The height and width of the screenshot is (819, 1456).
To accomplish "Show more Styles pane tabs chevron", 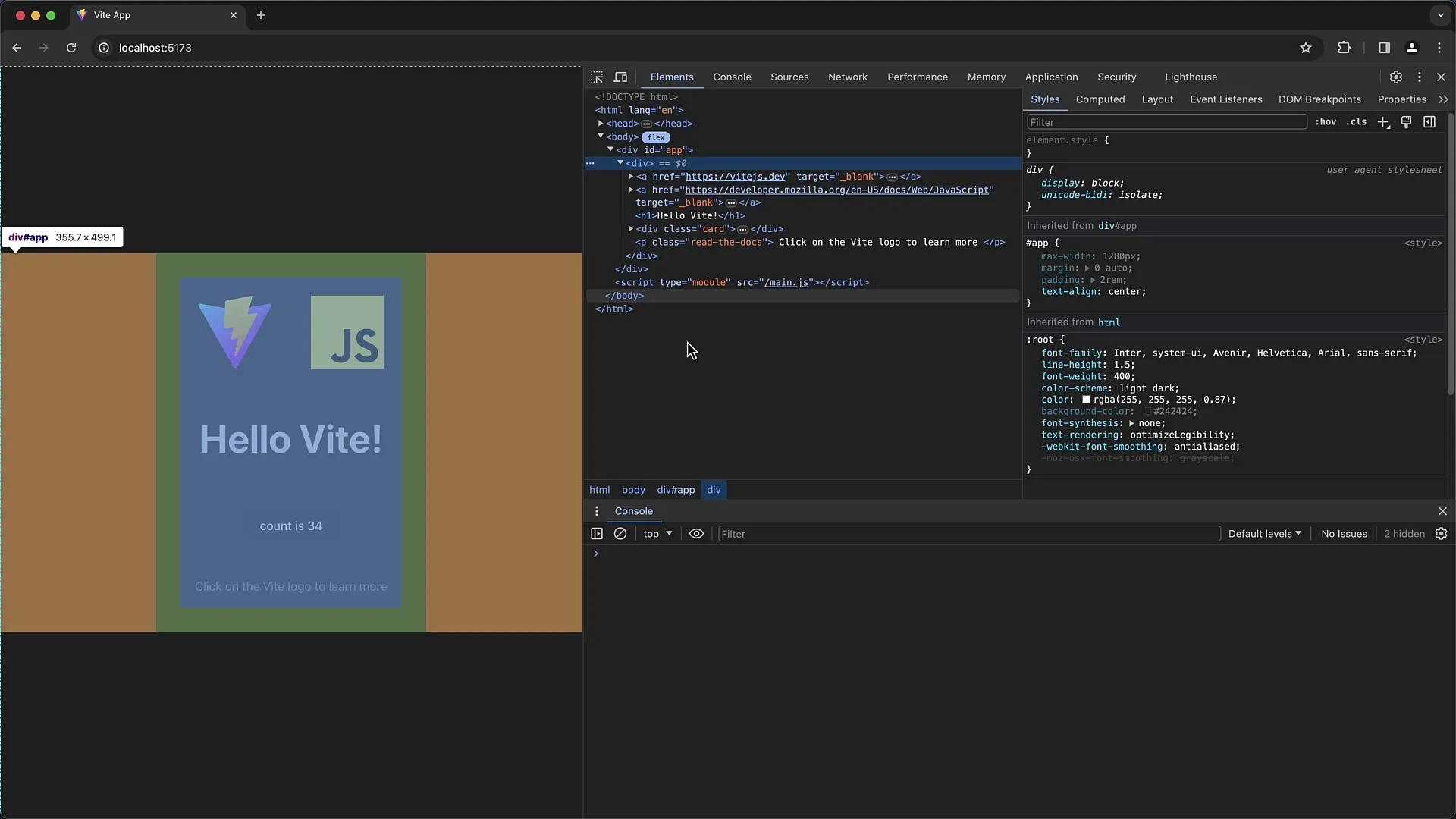I will (x=1442, y=99).
